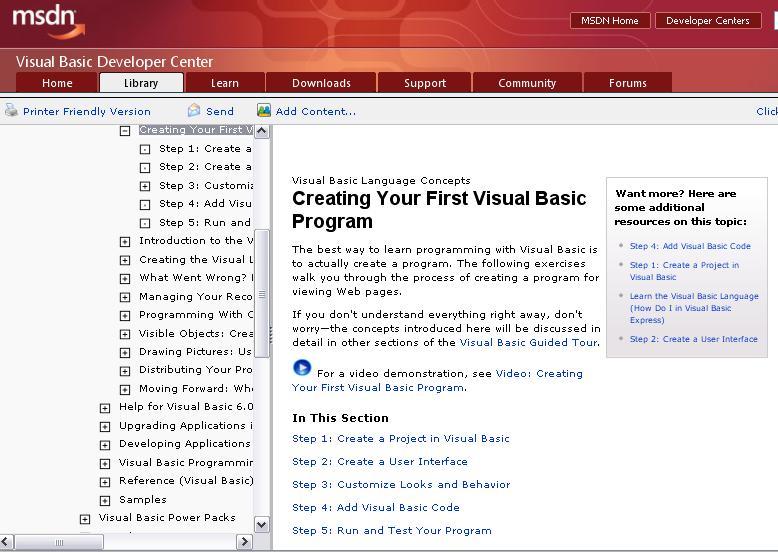Switch to the Home tab

(x=57, y=83)
